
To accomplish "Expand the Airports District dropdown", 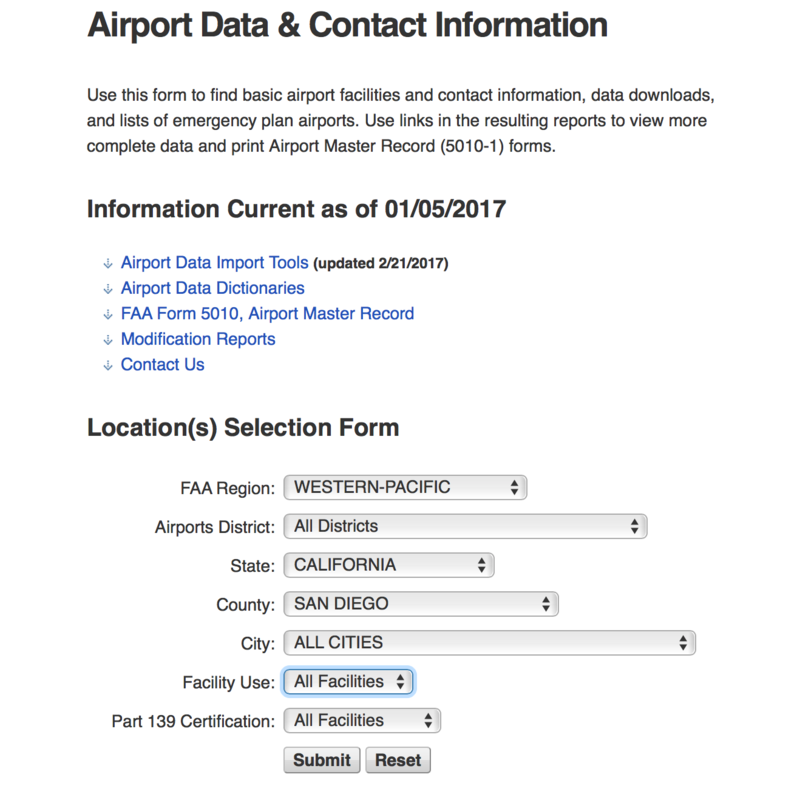I will point(465,526).
